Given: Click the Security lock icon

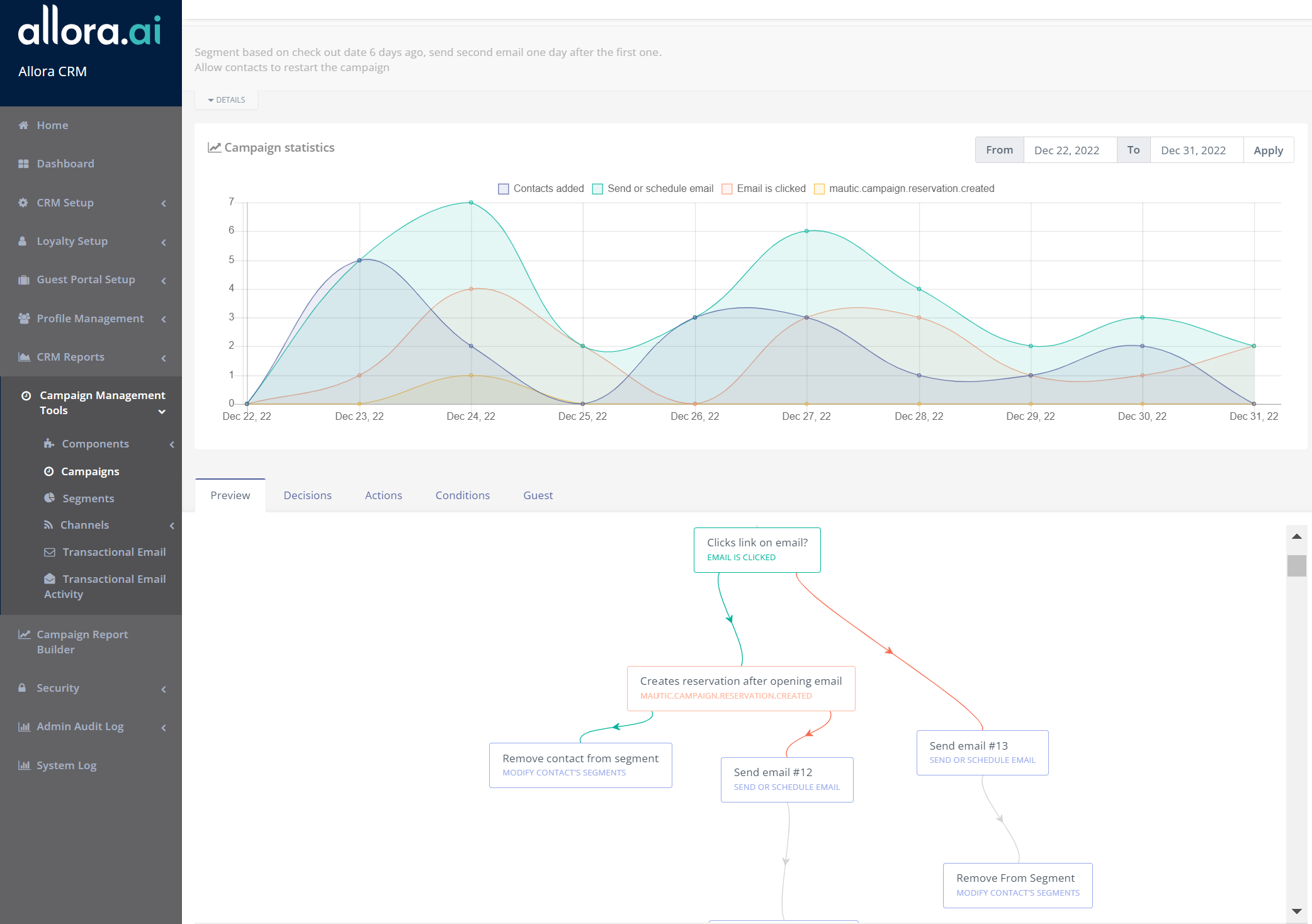Looking at the screenshot, I should 23,688.
